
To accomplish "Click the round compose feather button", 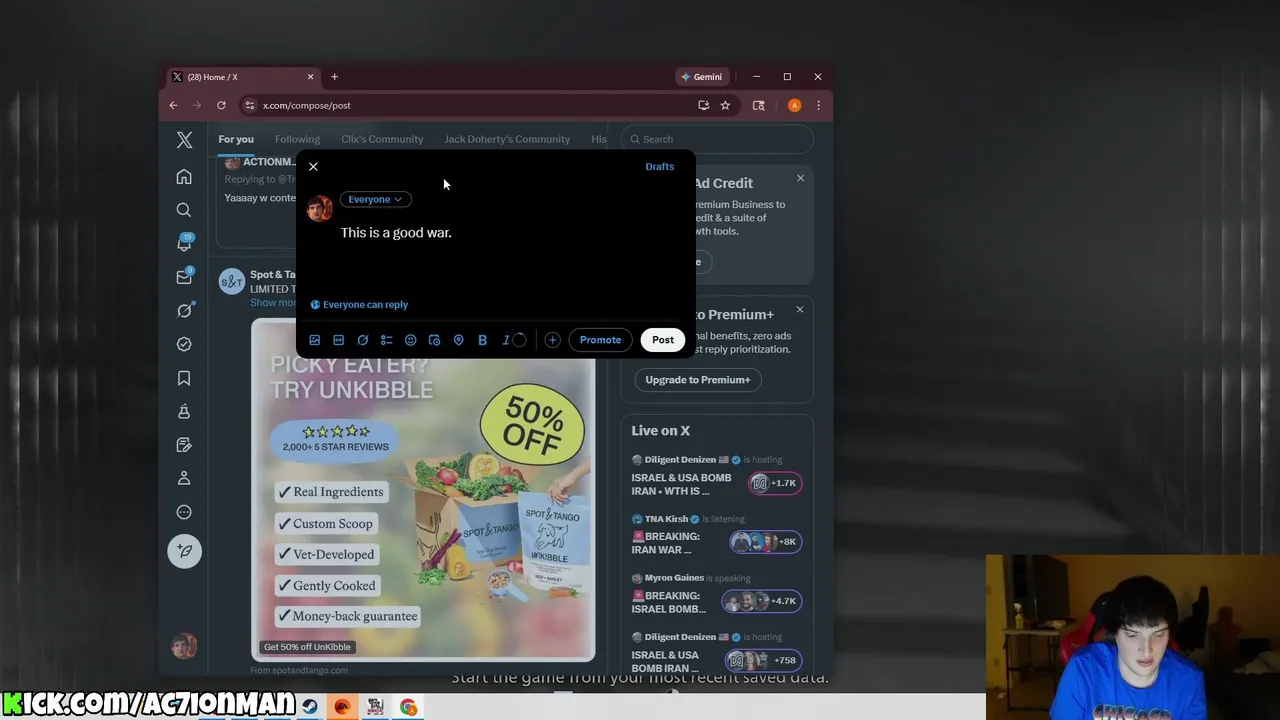I will pyautogui.click(x=184, y=551).
